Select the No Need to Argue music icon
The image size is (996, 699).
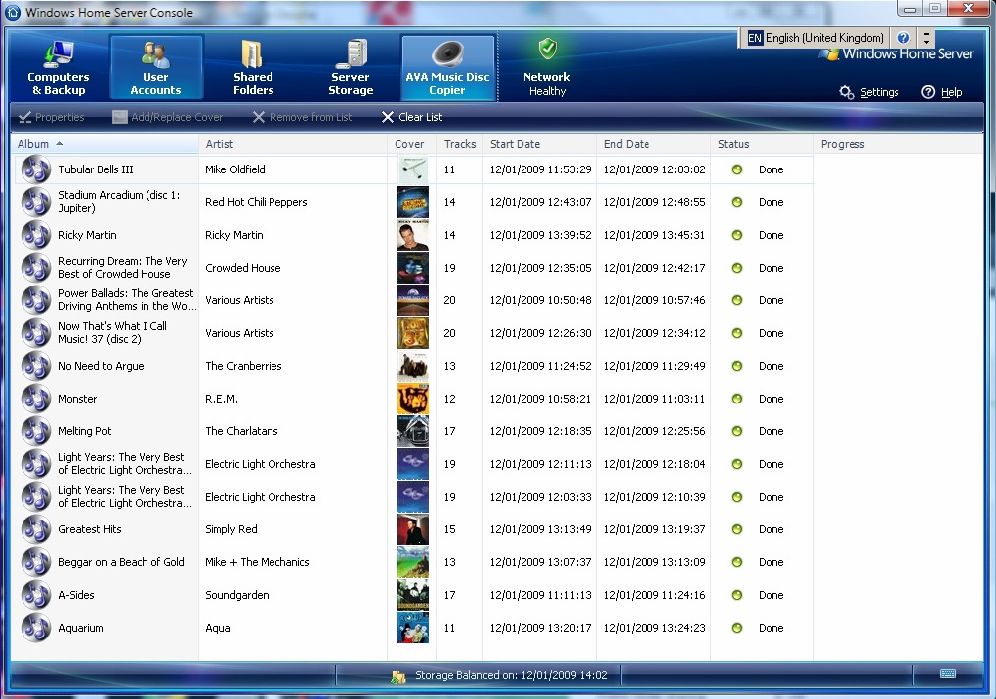tap(36, 366)
